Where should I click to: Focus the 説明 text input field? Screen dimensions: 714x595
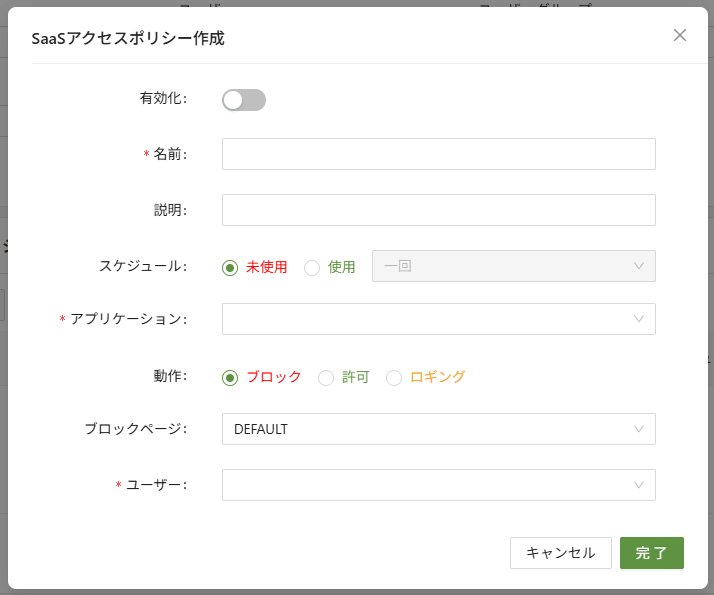click(x=438, y=210)
